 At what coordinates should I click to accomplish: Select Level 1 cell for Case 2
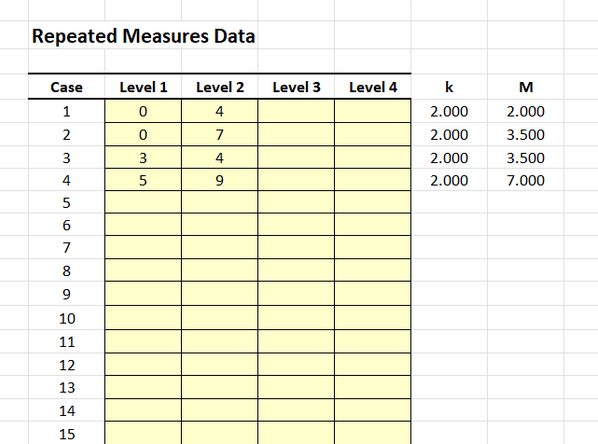143,134
